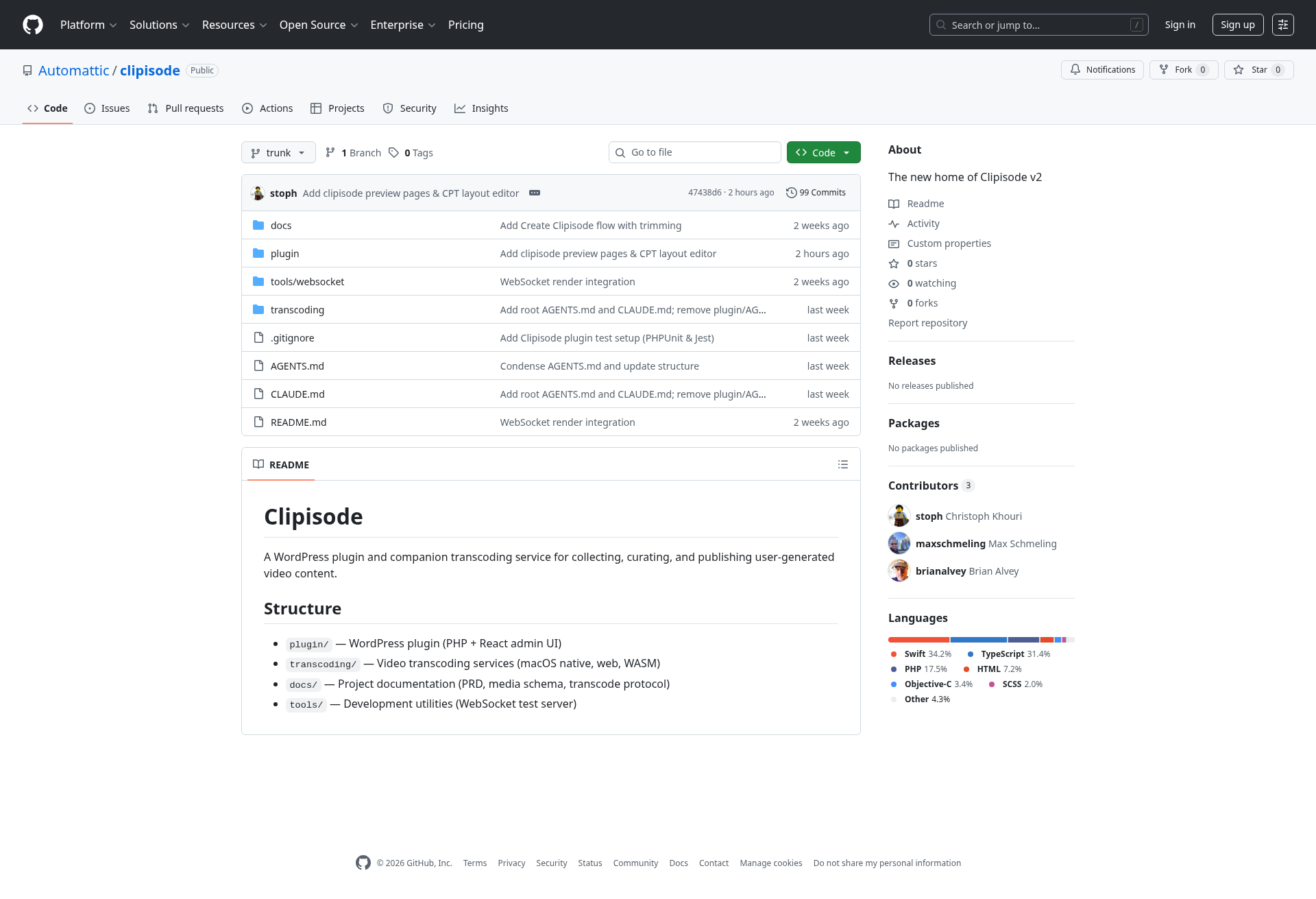This screenshot has height=899, width=1316.
Task: Open the Contributors heading link
Action: click(931, 486)
